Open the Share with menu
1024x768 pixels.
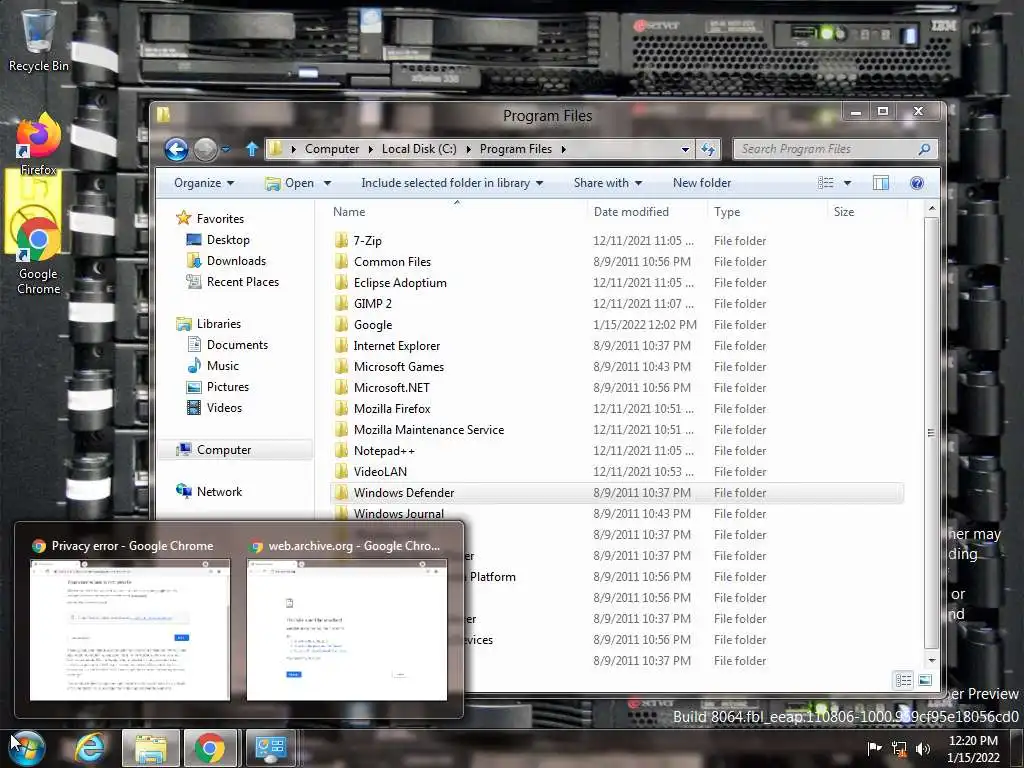(x=607, y=183)
